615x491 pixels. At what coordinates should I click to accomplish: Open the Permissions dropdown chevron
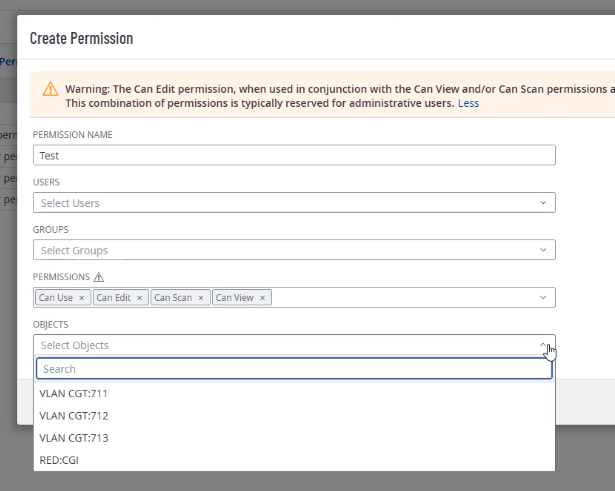543,298
